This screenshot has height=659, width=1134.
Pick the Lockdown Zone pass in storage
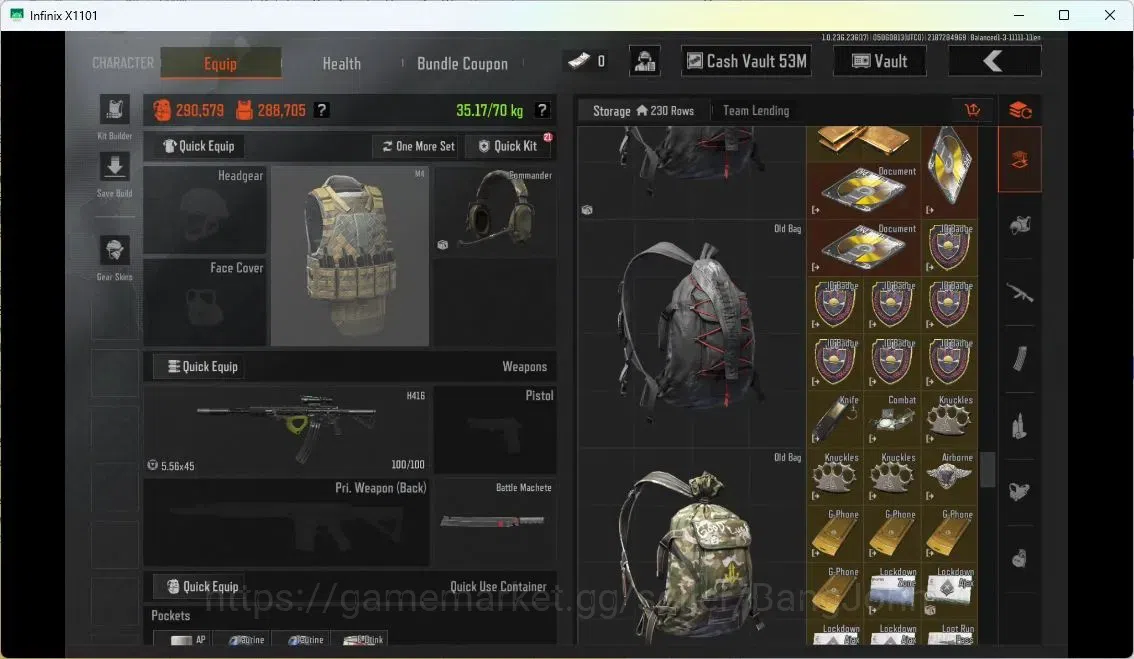click(892, 591)
